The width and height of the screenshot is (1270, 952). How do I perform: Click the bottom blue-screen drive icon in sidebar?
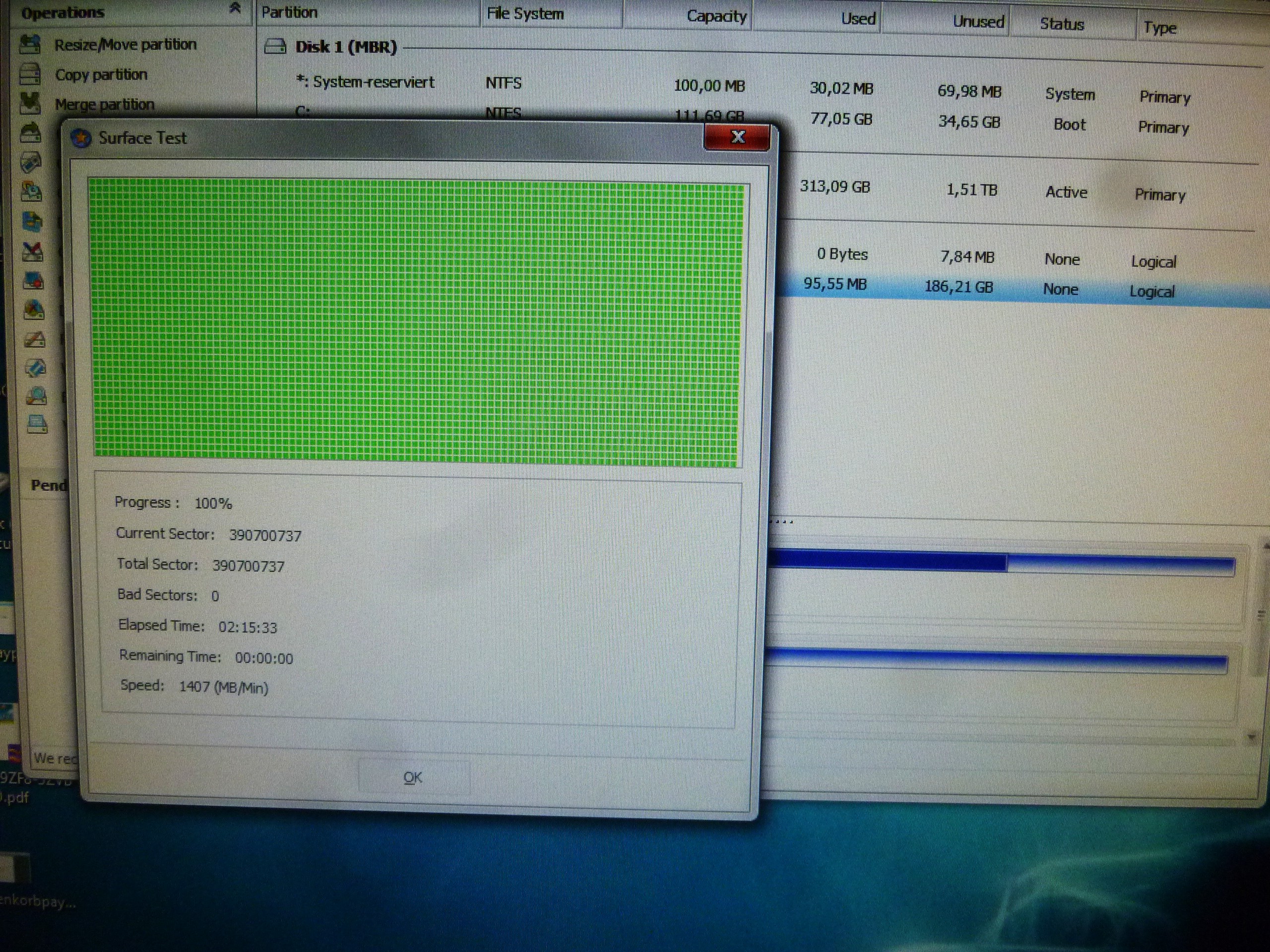coord(37,424)
